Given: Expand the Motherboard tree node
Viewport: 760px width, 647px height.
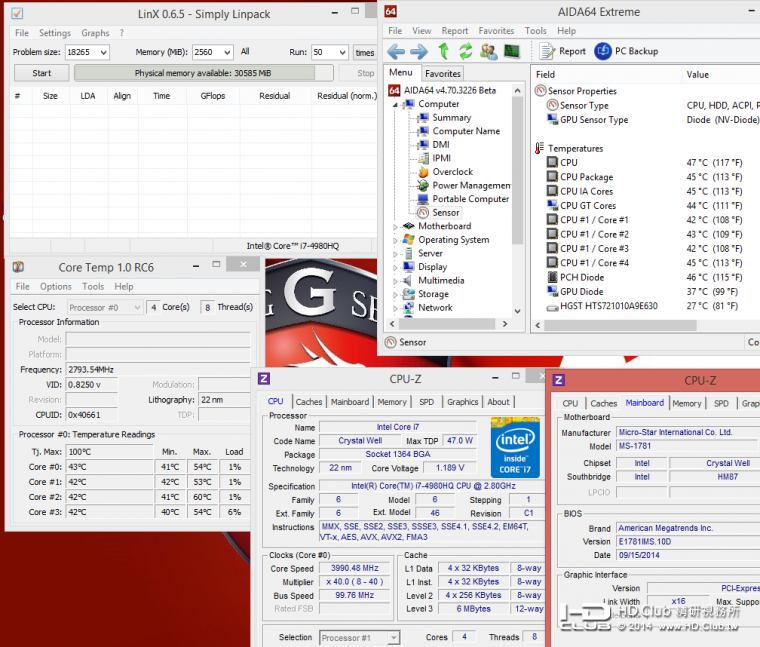Looking at the screenshot, I should [x=396, y=227].
